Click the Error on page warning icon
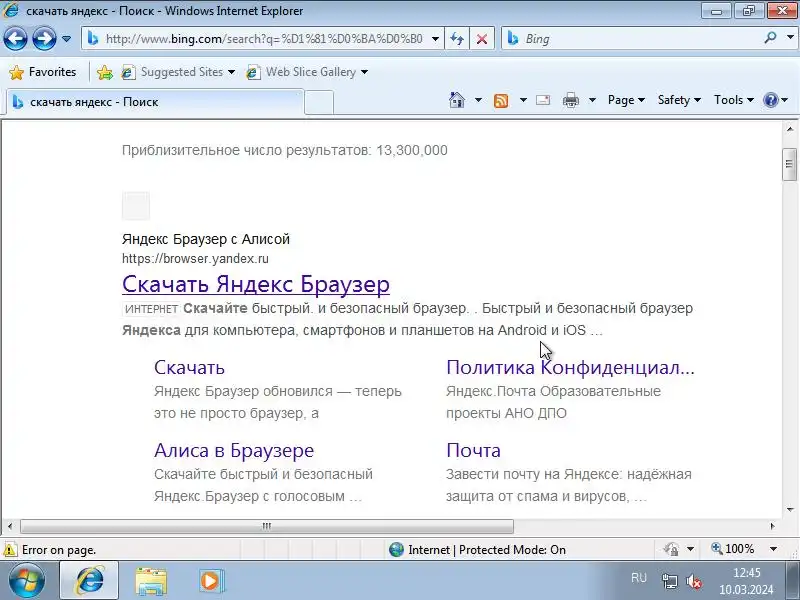 [x=10, y=550]
